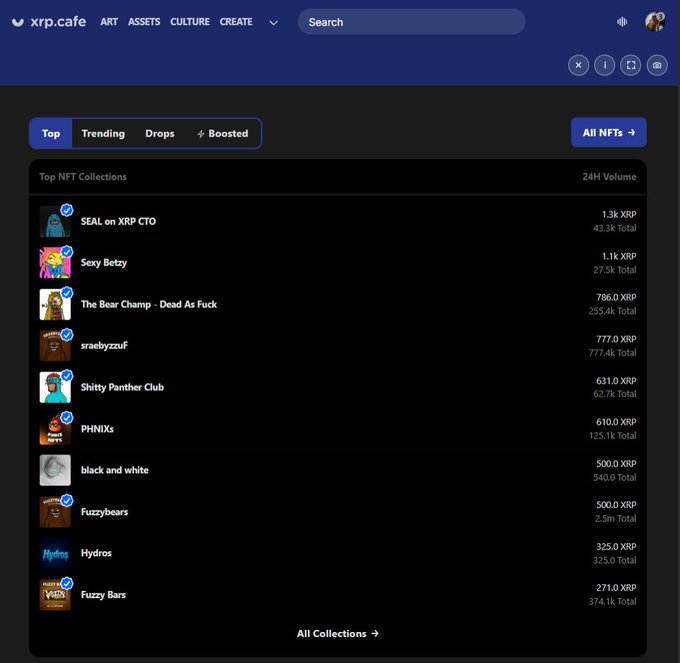Open the Hydros collection logo
Image resolution: width=680 pixels, height=663 pixels.
[x=55, y=553]
